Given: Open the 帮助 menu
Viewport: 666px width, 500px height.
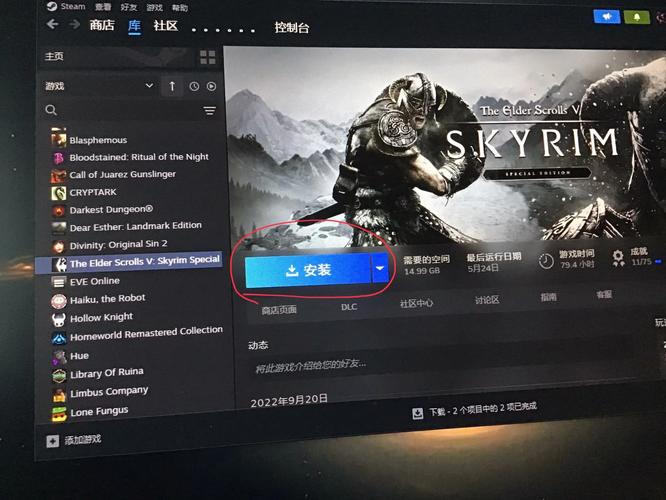Looking at the screenshot, I should click(180, 8).
